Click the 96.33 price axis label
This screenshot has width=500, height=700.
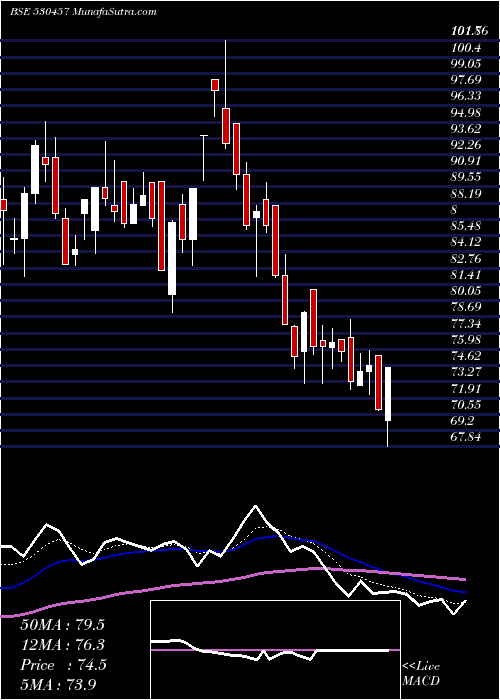(x=466, y=96)
